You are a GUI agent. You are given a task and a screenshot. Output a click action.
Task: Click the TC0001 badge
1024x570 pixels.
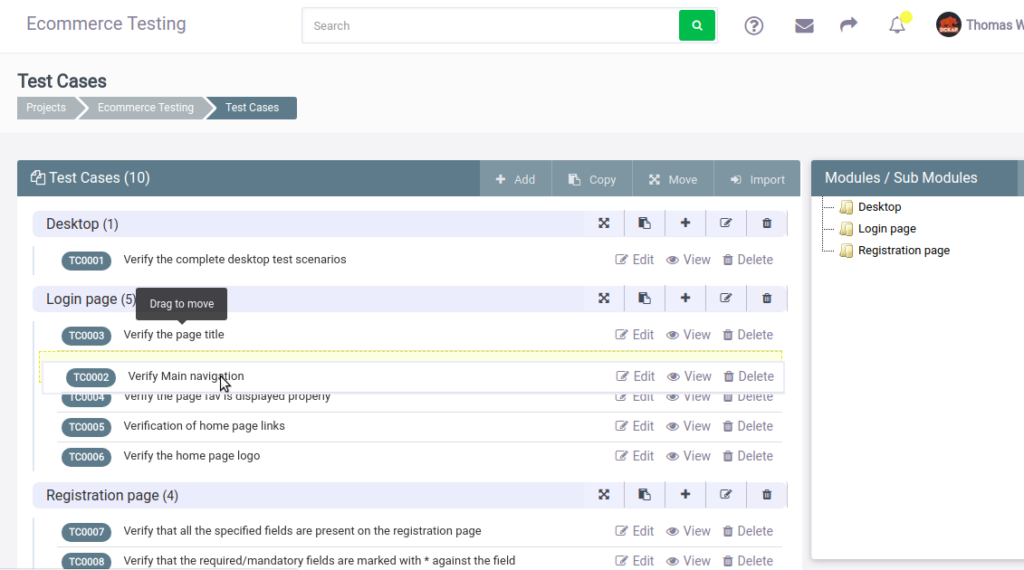coord(86,261)
